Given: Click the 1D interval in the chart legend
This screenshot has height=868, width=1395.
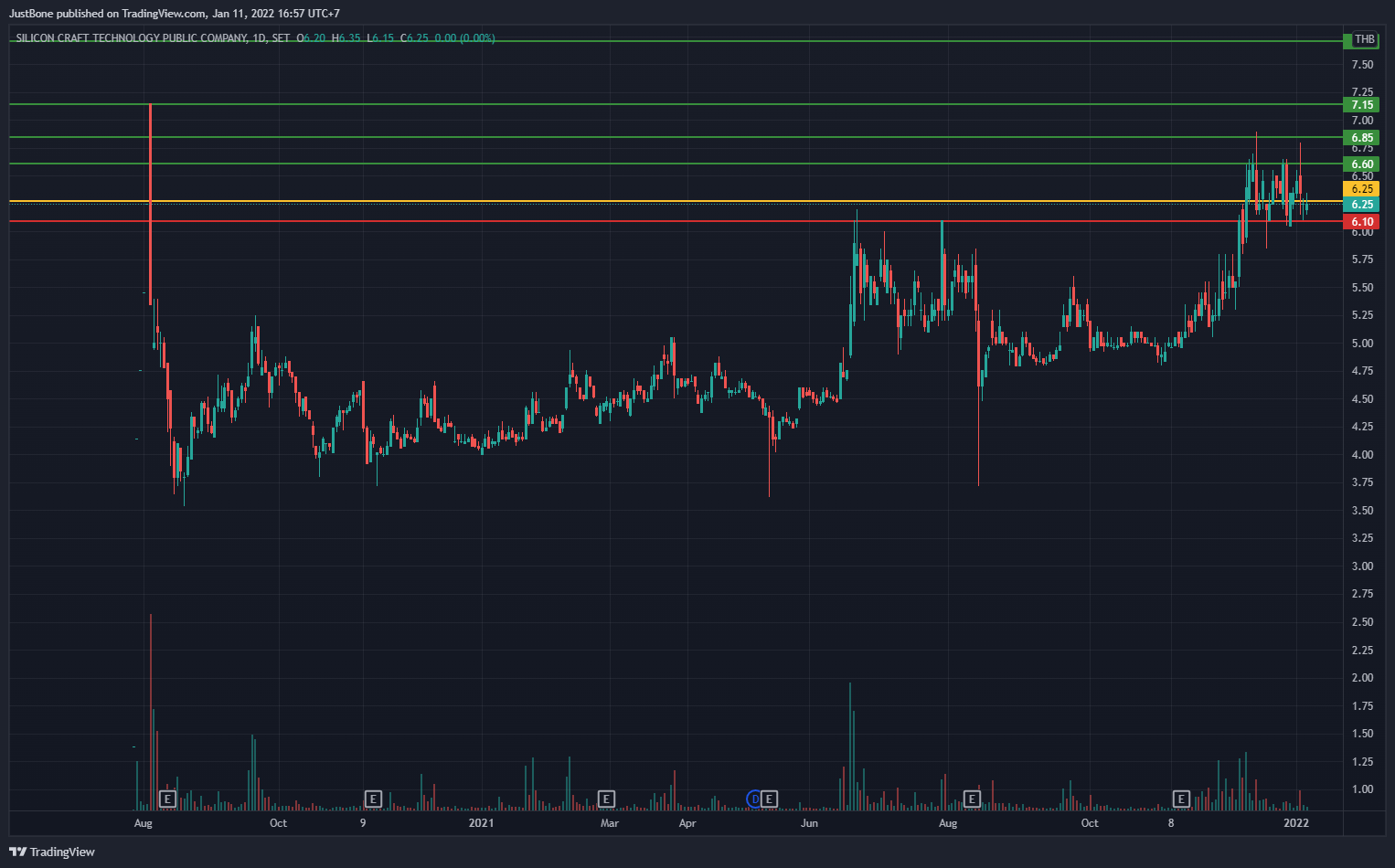Looking at the screenshot, I should point(260,38).
